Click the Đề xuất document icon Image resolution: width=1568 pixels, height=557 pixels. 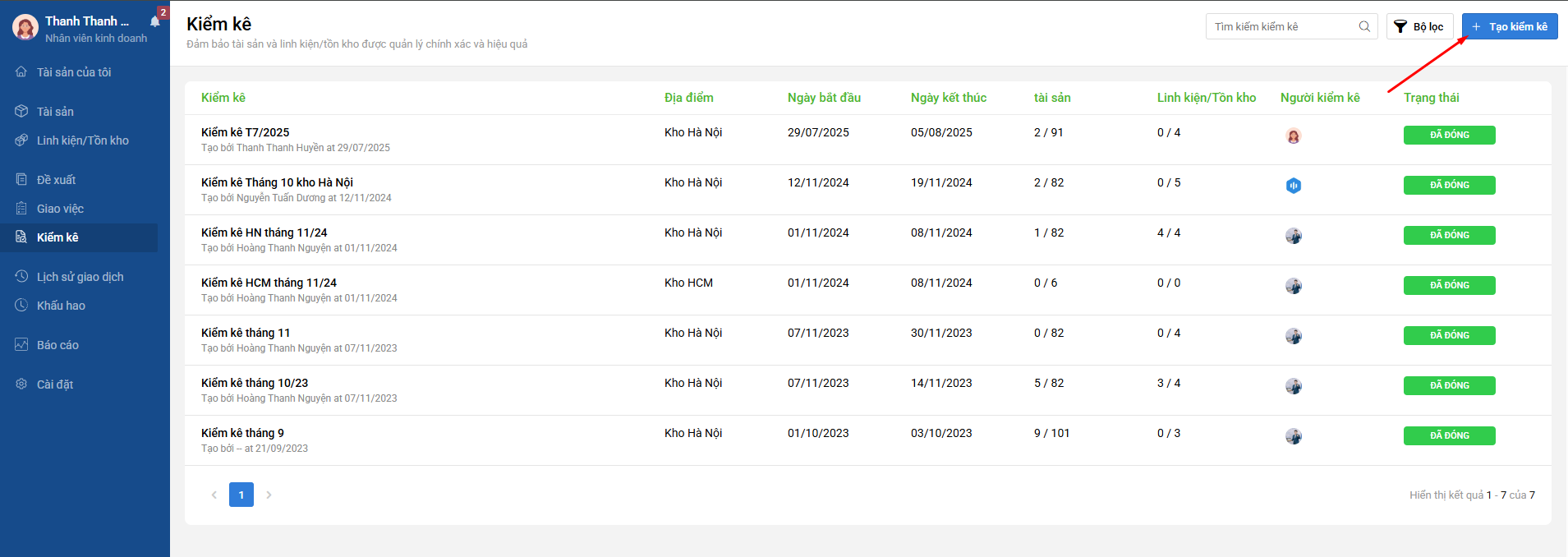tap(21, 179)
